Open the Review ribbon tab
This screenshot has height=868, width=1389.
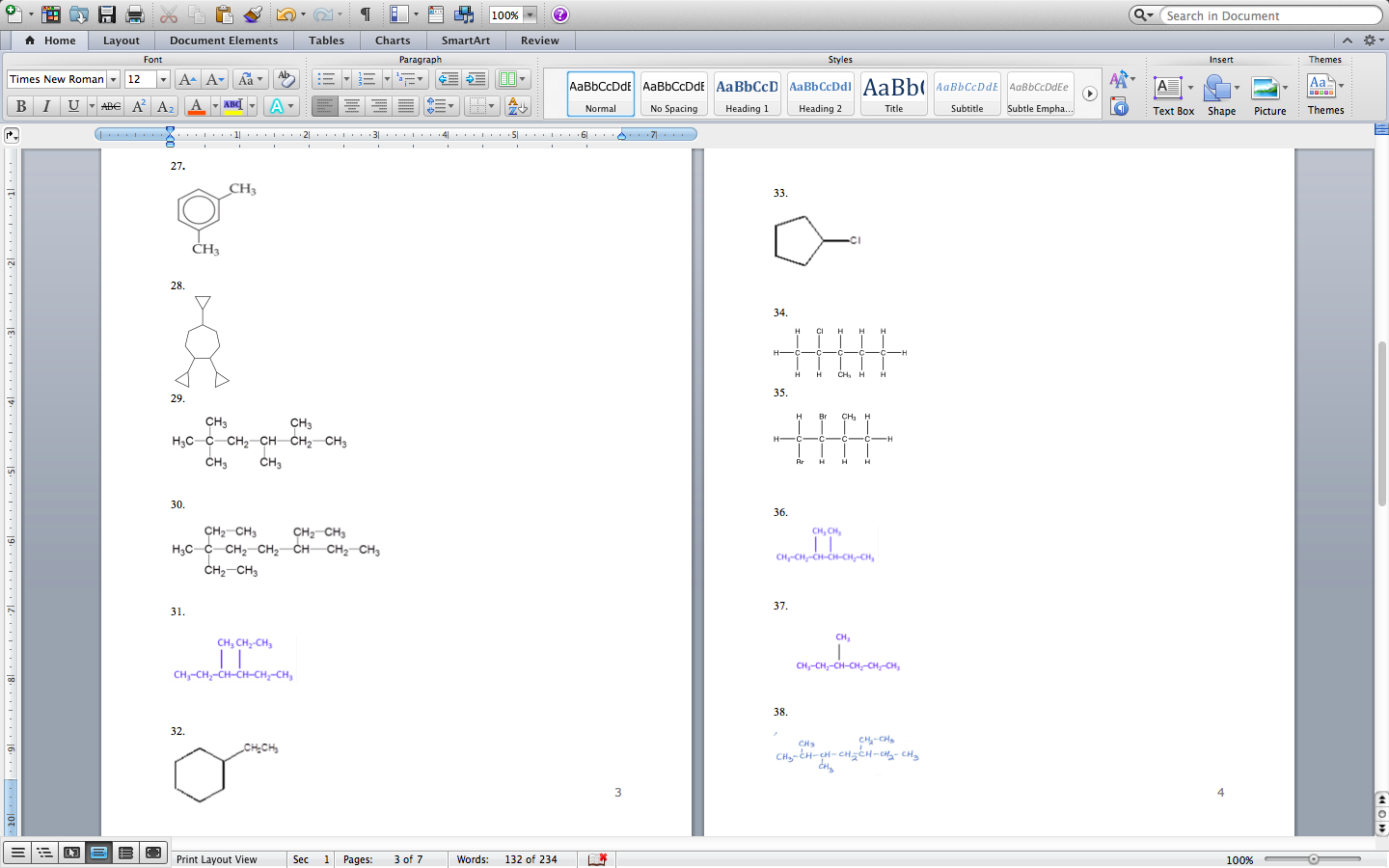tap(539, 41)
